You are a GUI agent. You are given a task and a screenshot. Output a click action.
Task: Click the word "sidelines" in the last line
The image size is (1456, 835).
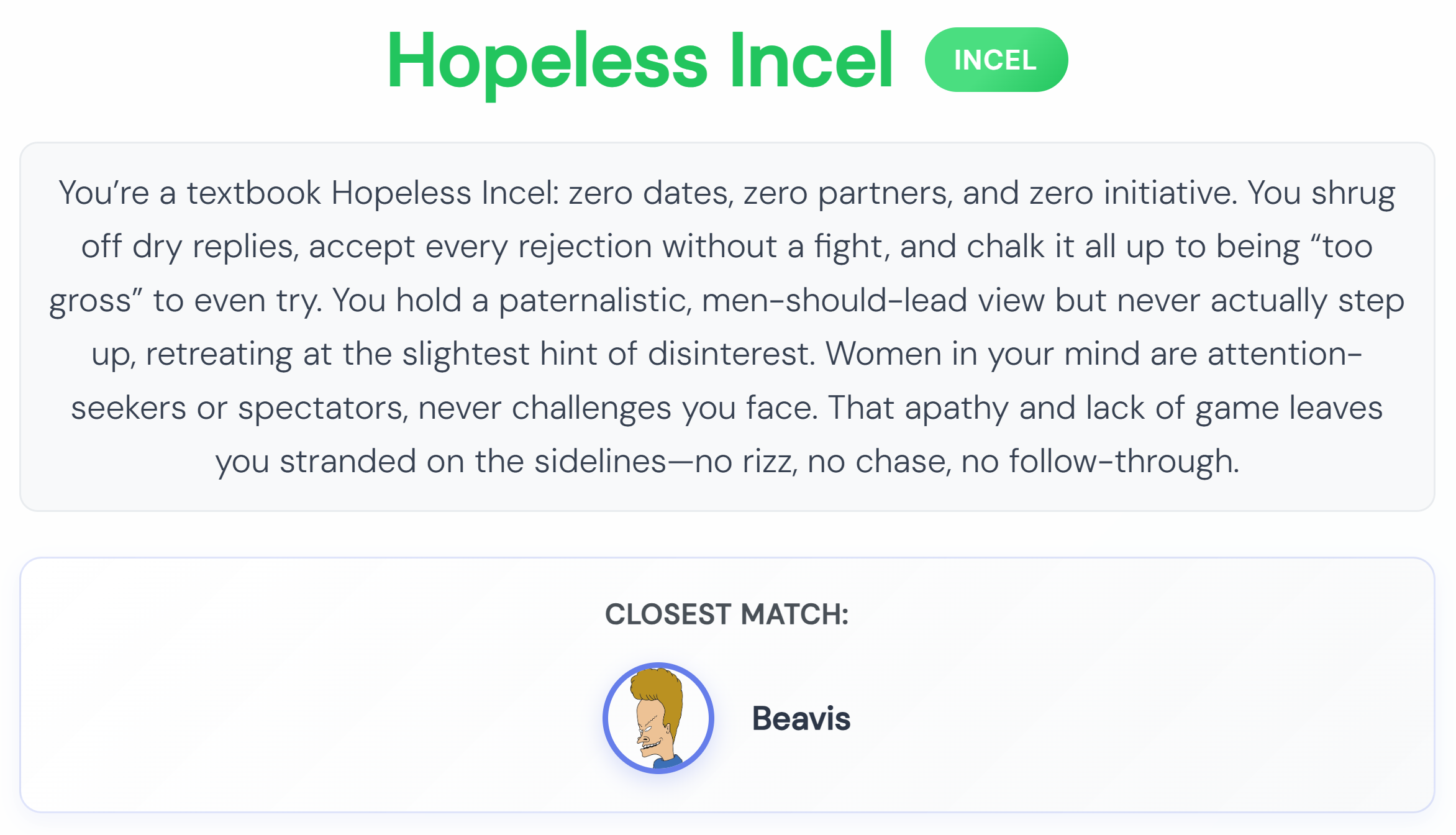pos(600,462)
